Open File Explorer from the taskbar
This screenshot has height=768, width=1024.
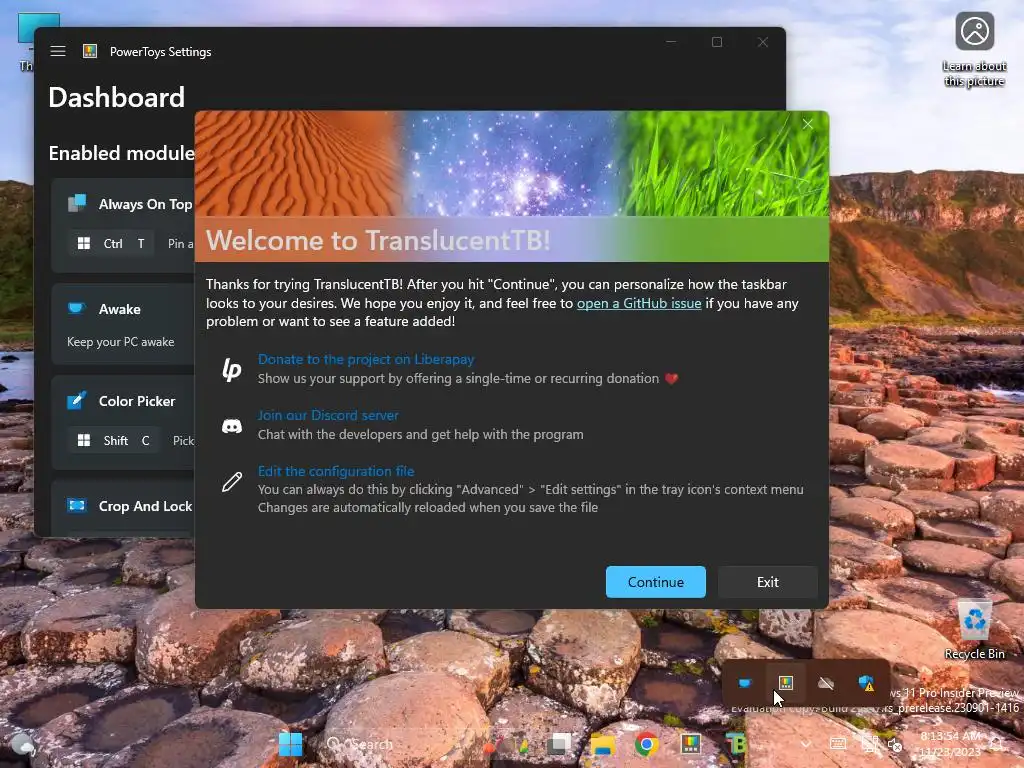click(x=603, y=744)
